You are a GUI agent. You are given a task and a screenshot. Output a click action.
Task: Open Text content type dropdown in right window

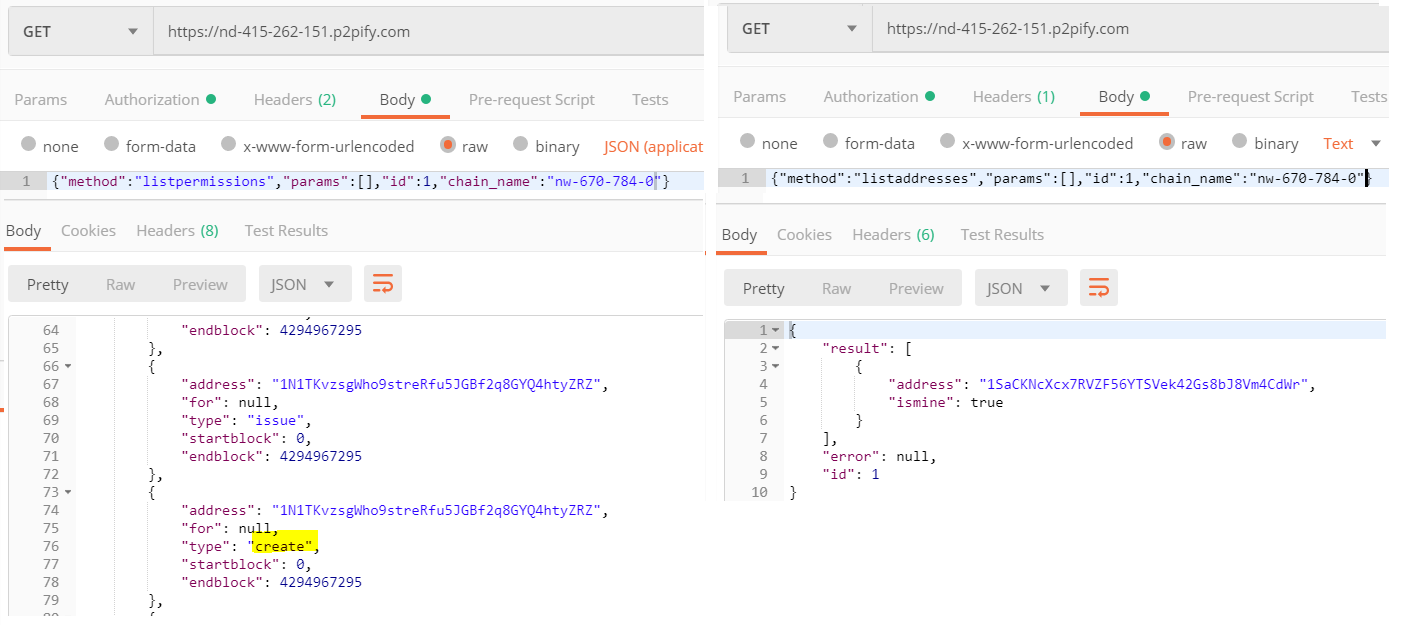point(1351,143)
